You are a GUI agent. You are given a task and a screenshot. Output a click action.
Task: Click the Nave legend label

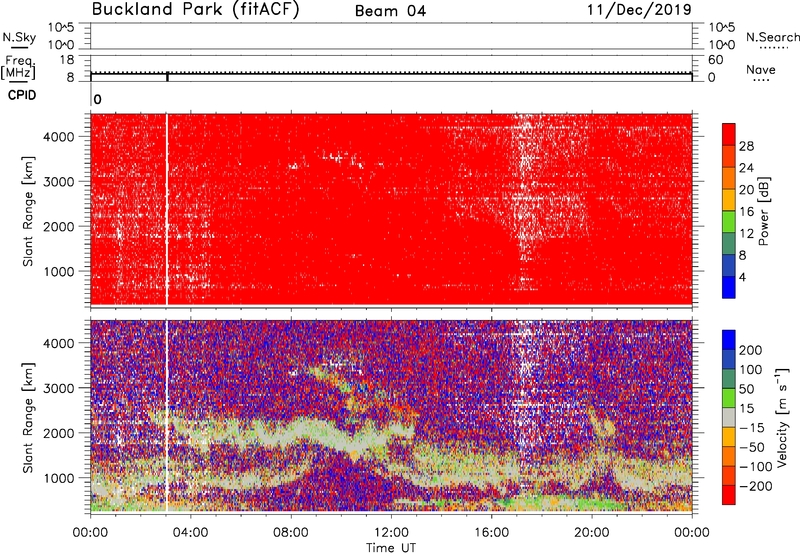[761, 69]
